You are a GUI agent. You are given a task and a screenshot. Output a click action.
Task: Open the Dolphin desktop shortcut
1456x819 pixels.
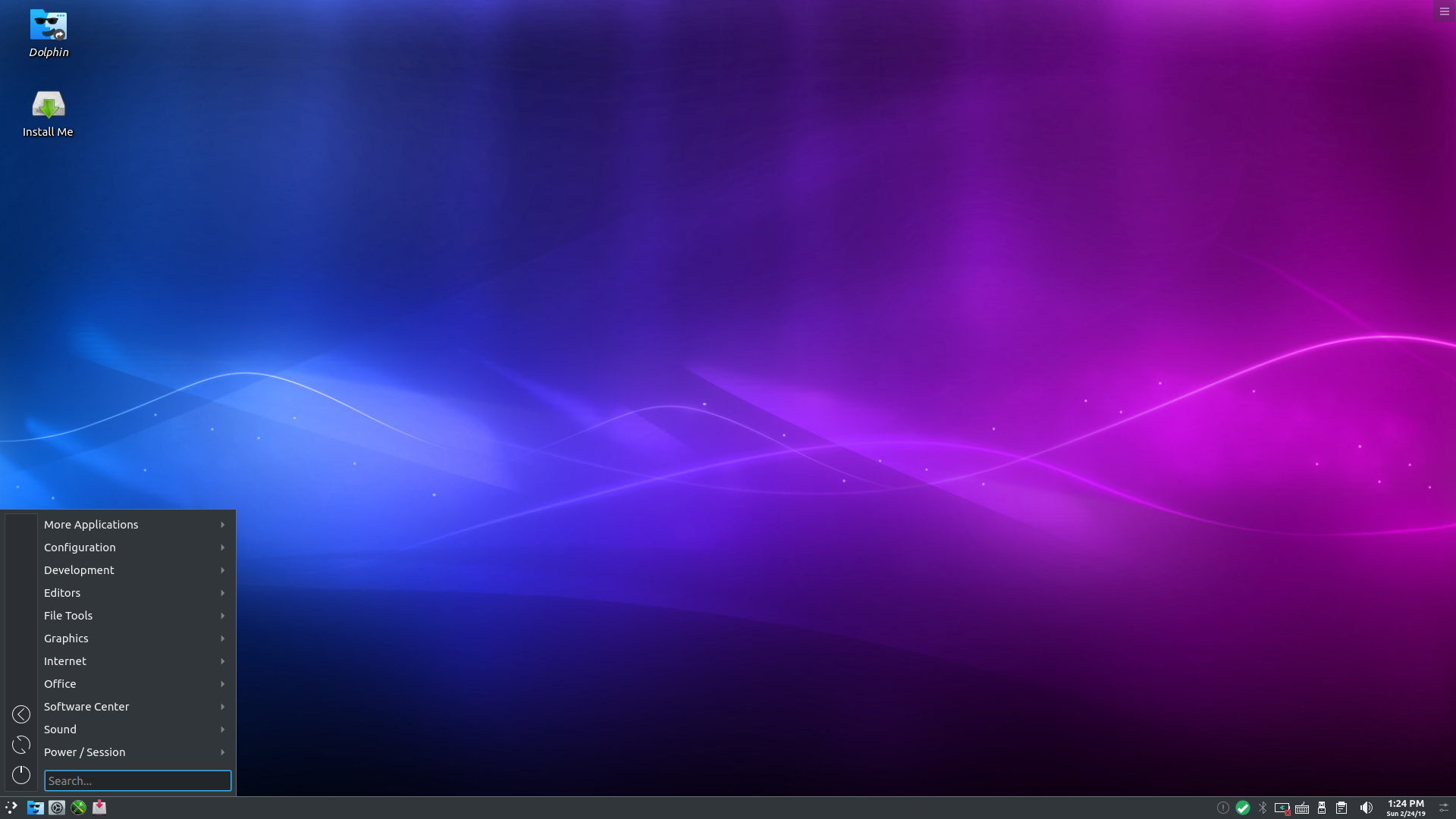49,33
